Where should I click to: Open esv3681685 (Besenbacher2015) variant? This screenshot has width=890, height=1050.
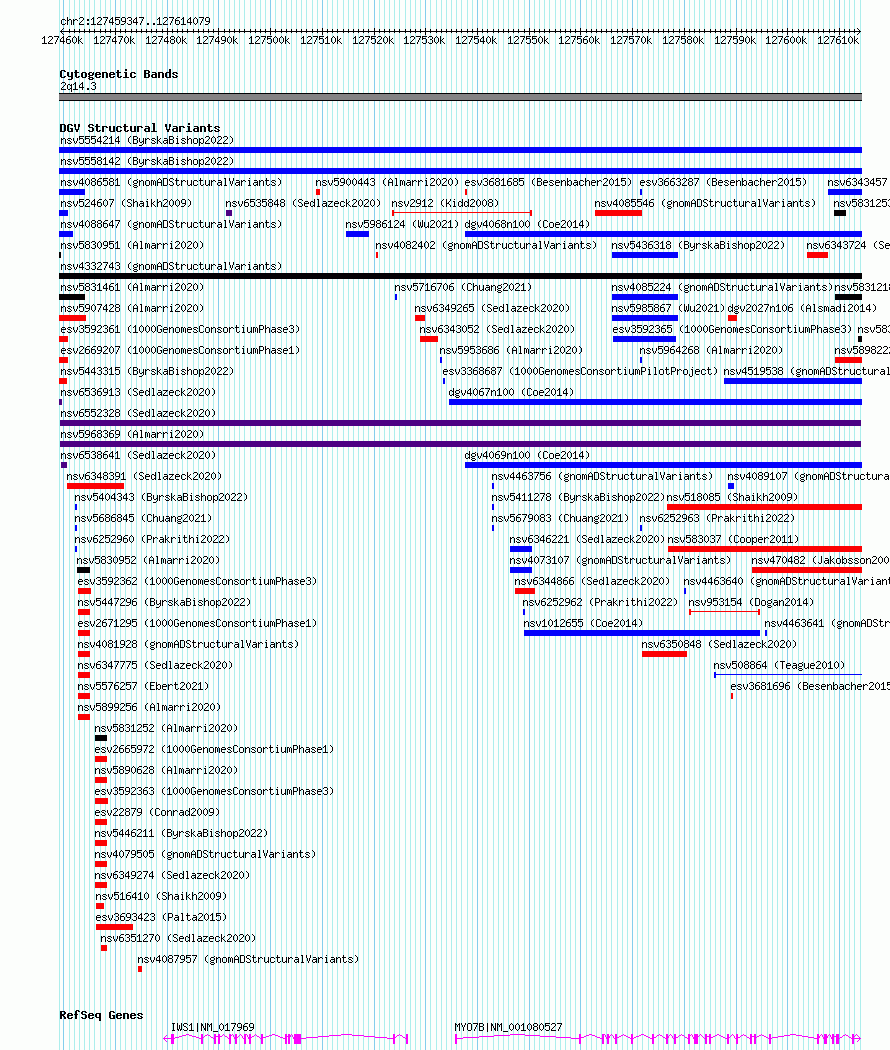(548, 182)
